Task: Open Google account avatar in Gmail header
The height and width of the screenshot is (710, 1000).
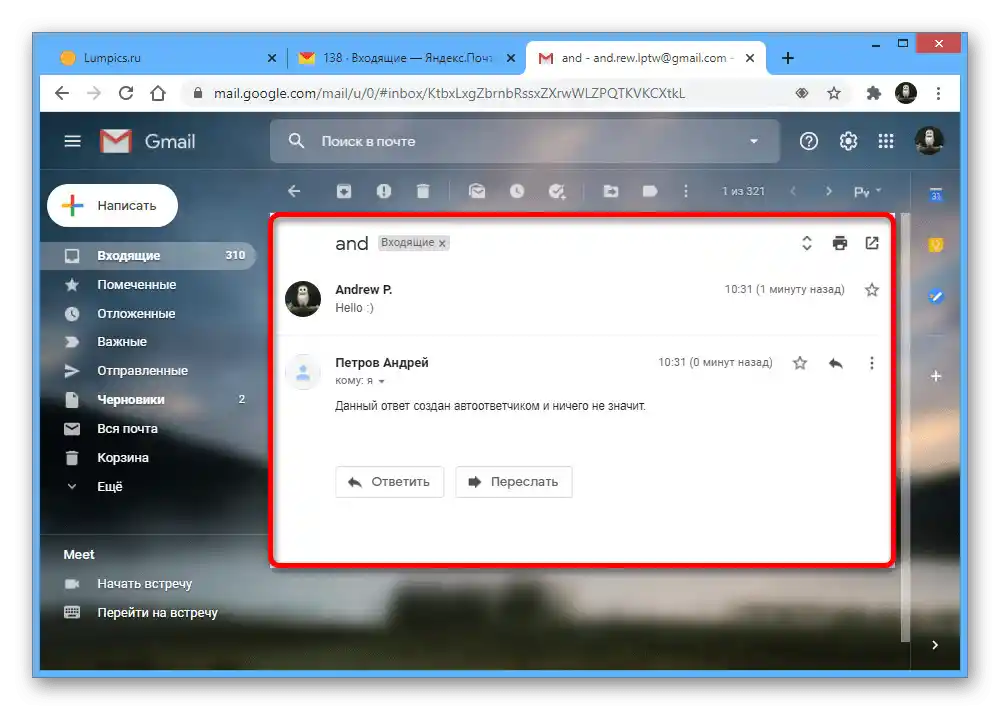Action: click(929, 141)
